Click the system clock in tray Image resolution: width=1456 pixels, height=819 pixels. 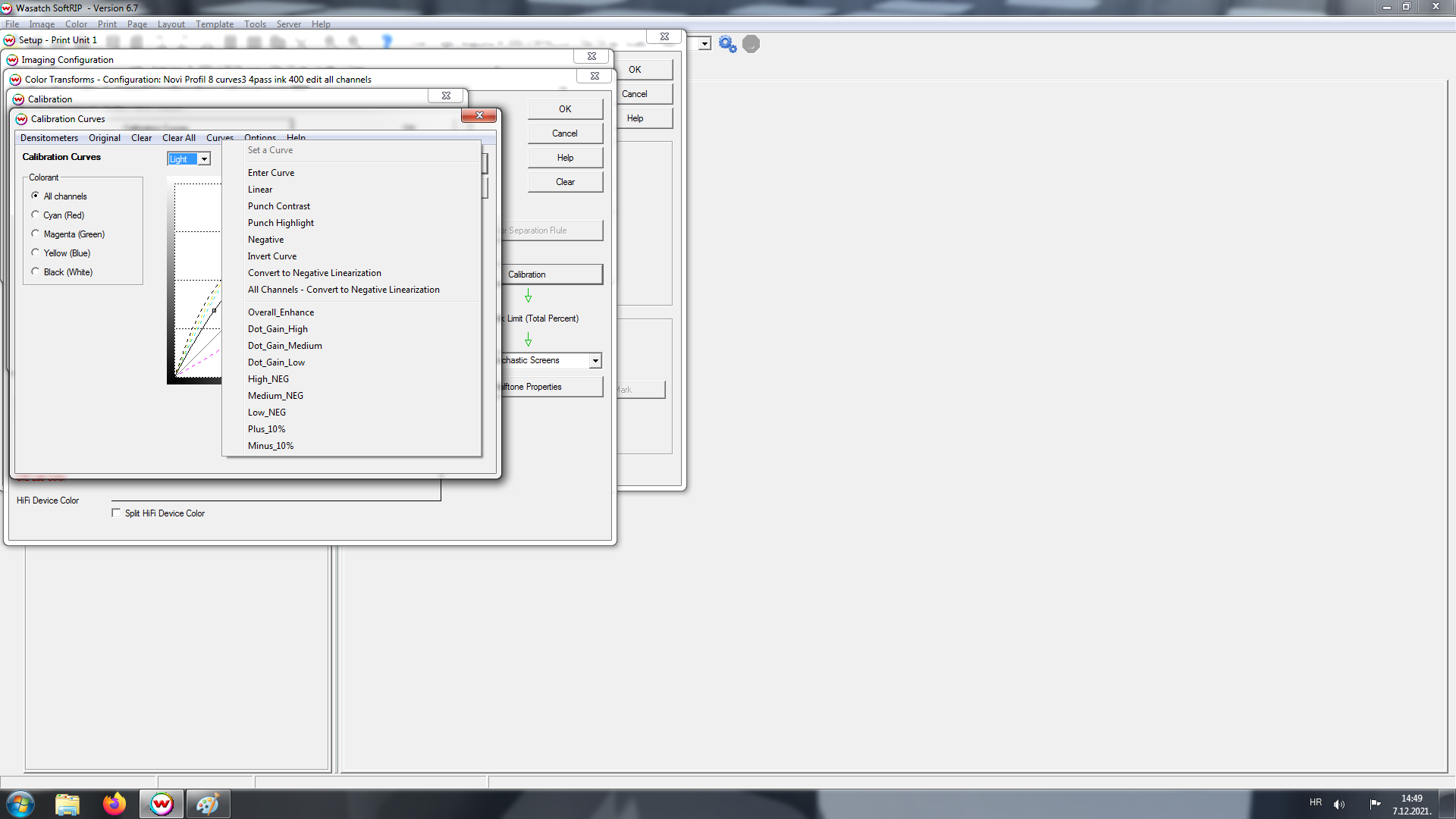click(x=1411, y=805)
